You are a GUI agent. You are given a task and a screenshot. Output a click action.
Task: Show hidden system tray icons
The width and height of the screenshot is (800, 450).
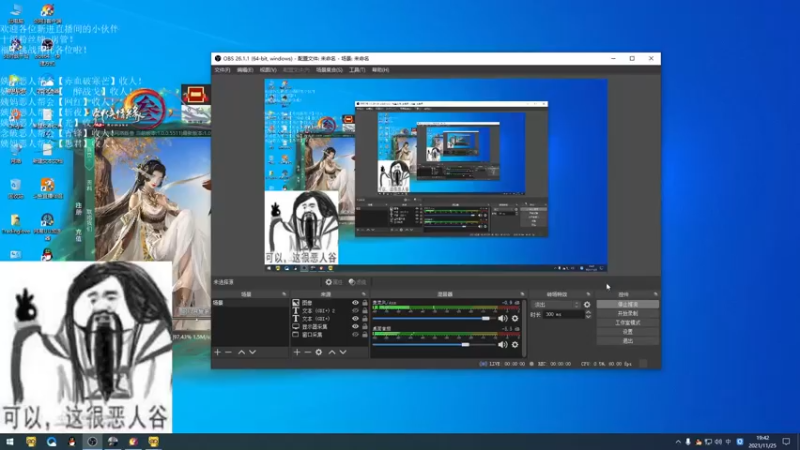click(x=678, y=442)
